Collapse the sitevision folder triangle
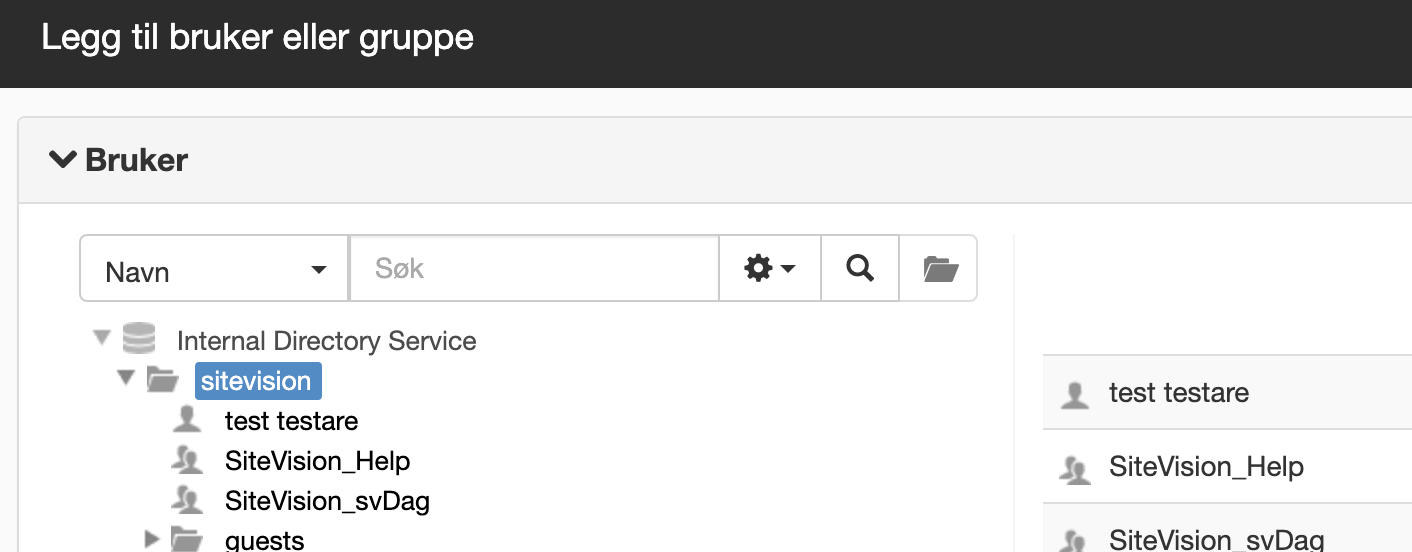This screenshot has height=552, width=1412. click(x=125, y=378)
